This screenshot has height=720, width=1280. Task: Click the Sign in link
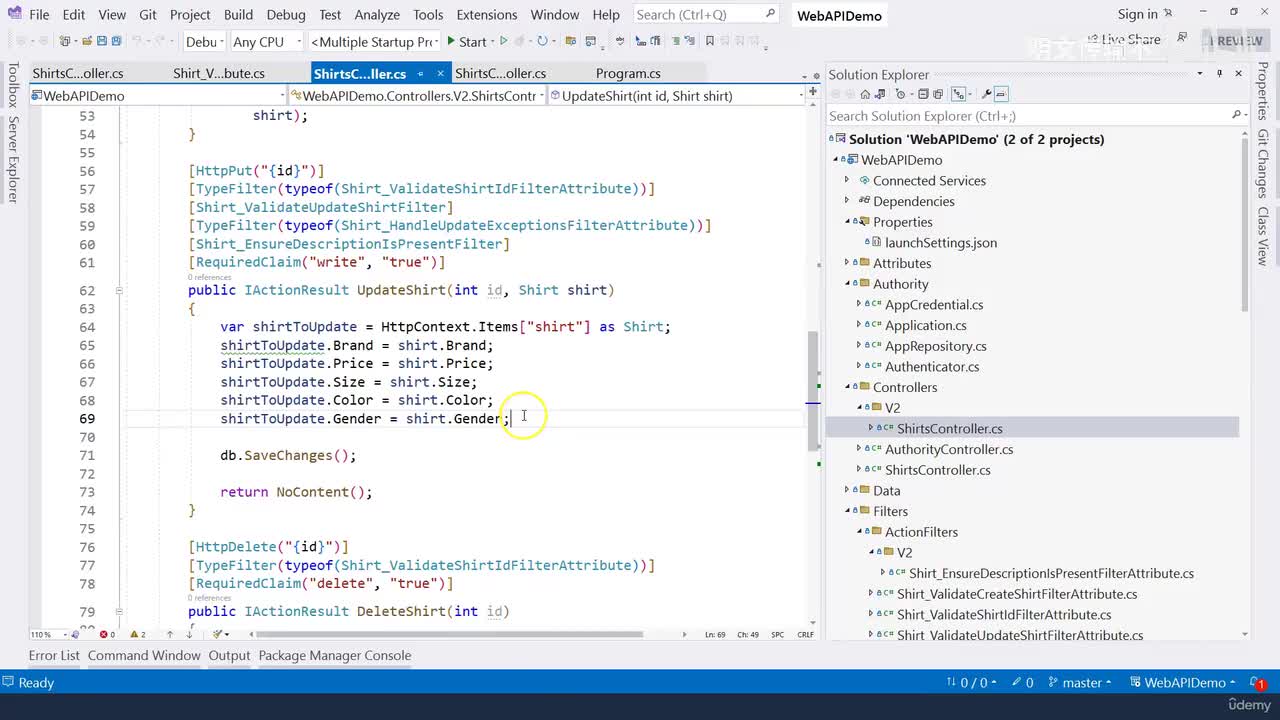coord(1137,14)
